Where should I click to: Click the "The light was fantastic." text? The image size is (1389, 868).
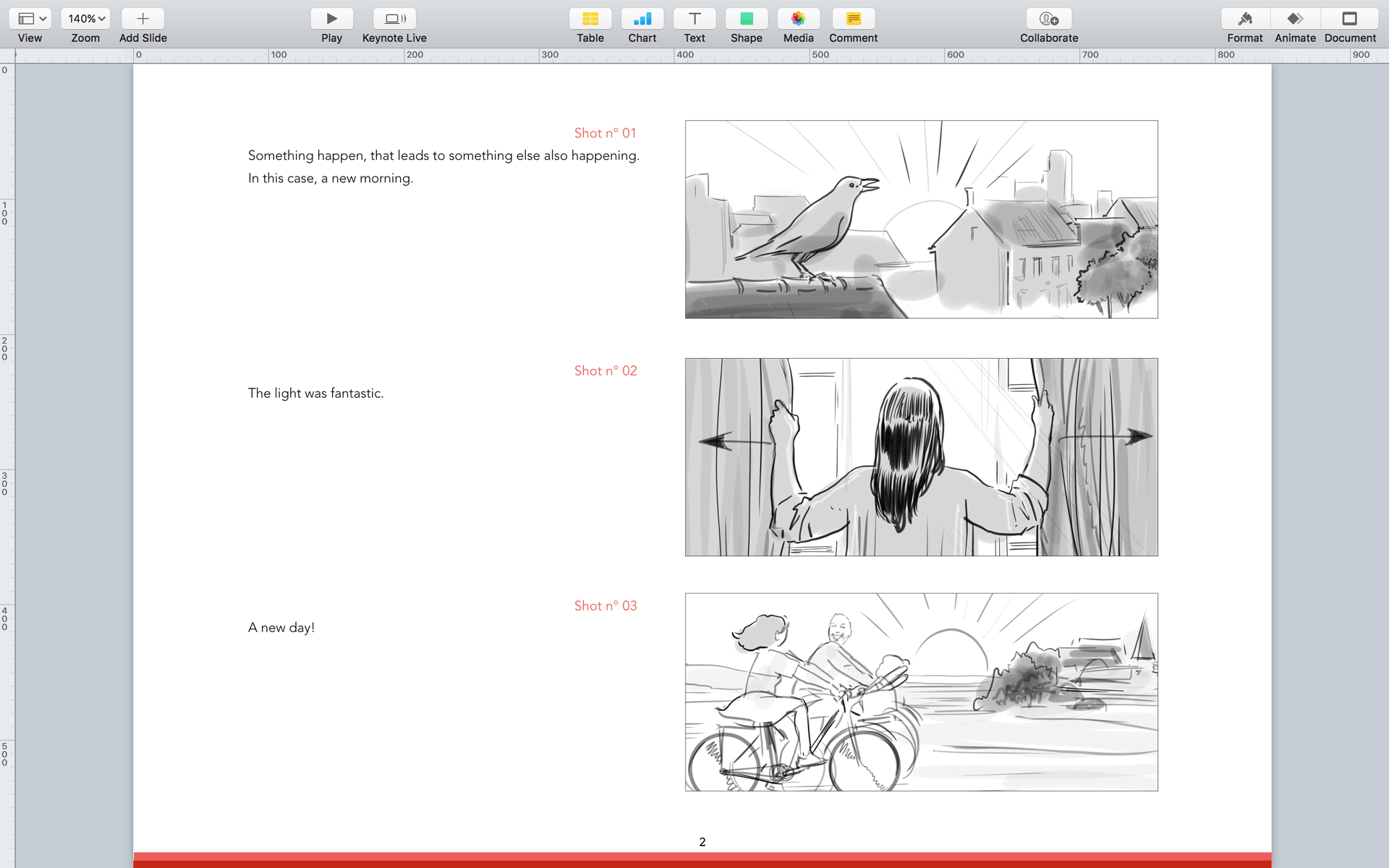click(x=315, y=393)
